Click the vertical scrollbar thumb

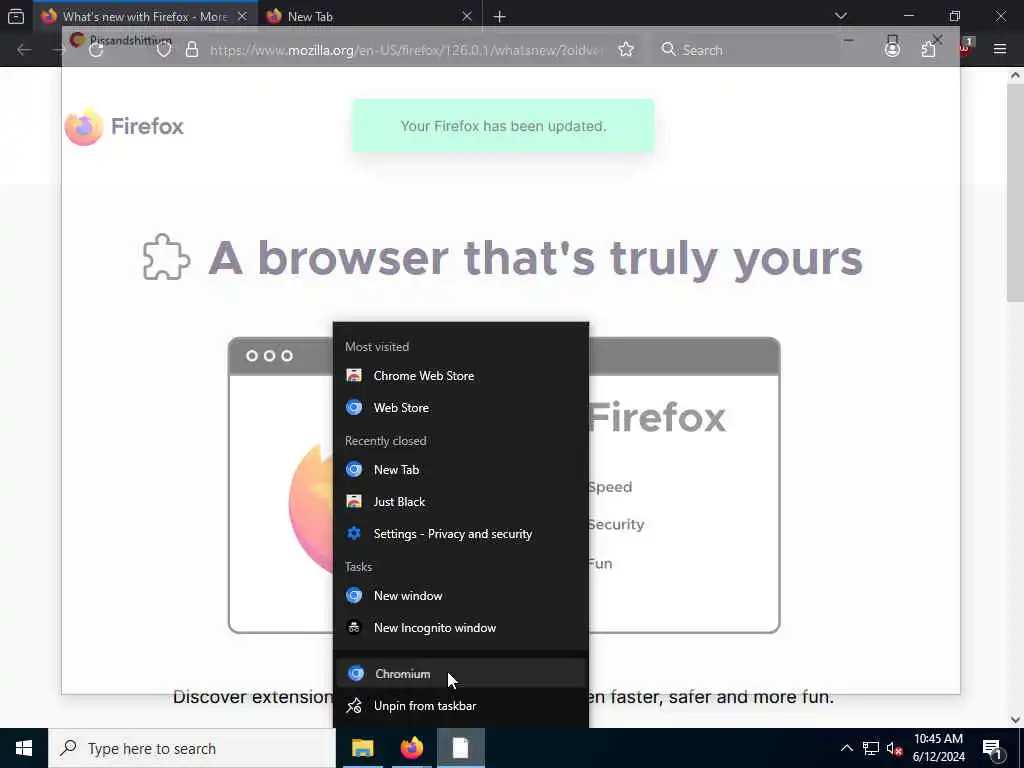(x=1015, y=191)
